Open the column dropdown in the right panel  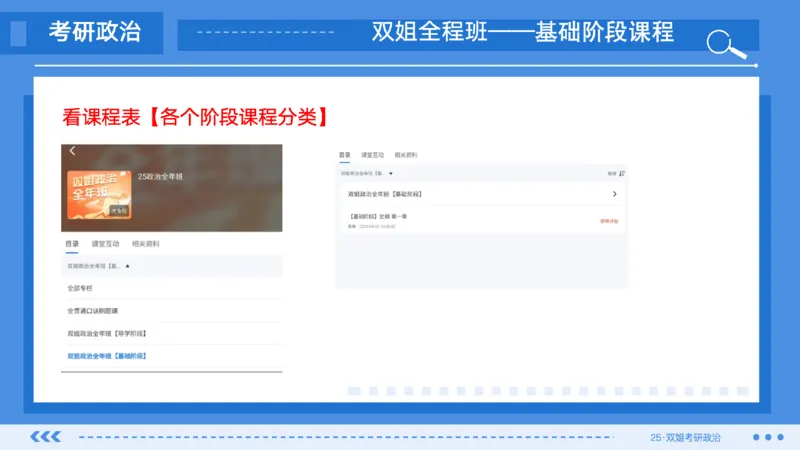pyautogui.click(x=391, y=173)
